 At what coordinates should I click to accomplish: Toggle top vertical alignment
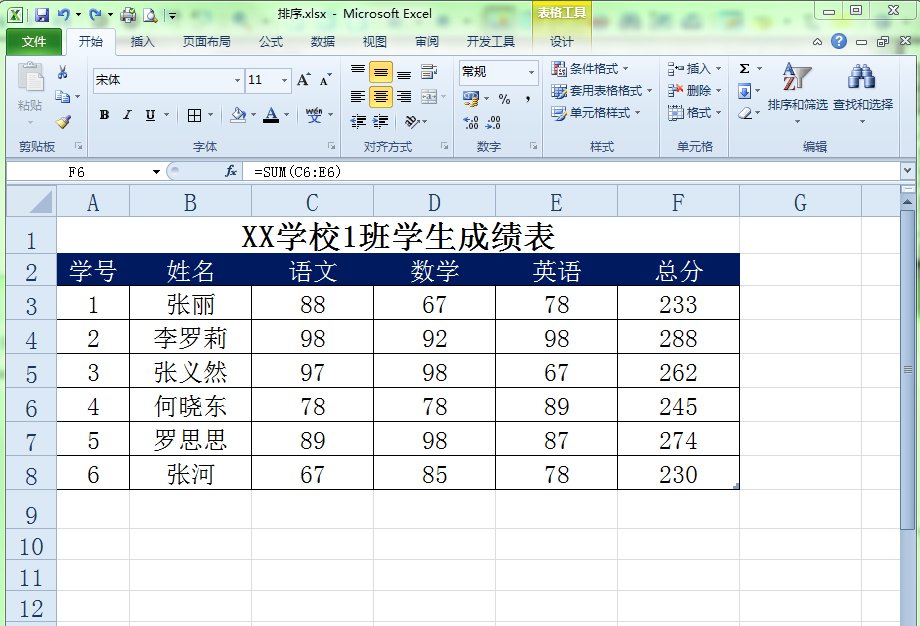coord(358,72)
